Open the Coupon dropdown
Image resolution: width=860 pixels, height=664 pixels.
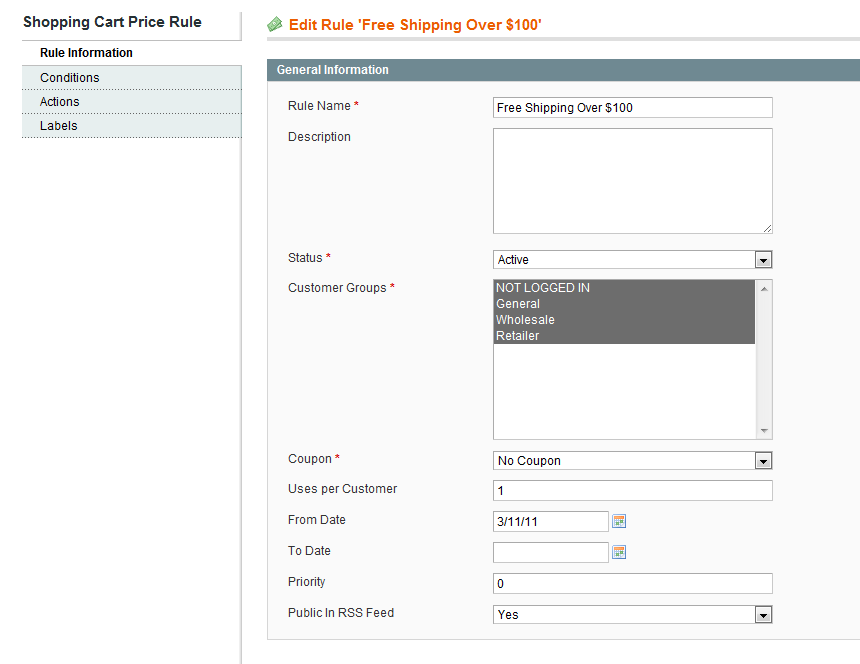(632, 461)
